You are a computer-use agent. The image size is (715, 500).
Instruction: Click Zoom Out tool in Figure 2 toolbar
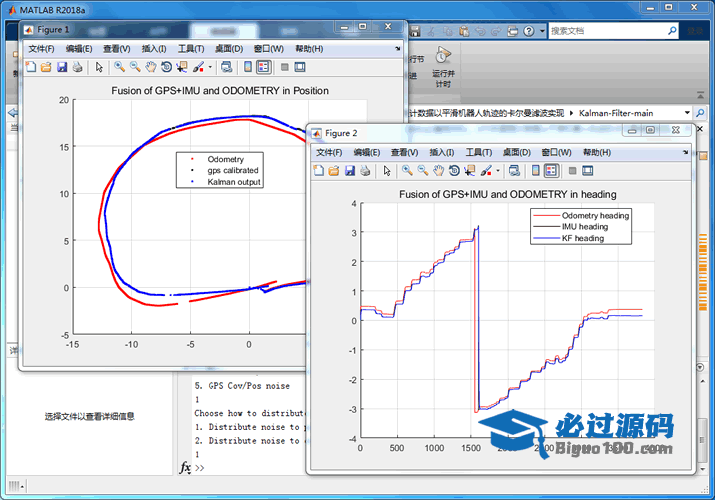pyautogui.click(x=422, y=171)
